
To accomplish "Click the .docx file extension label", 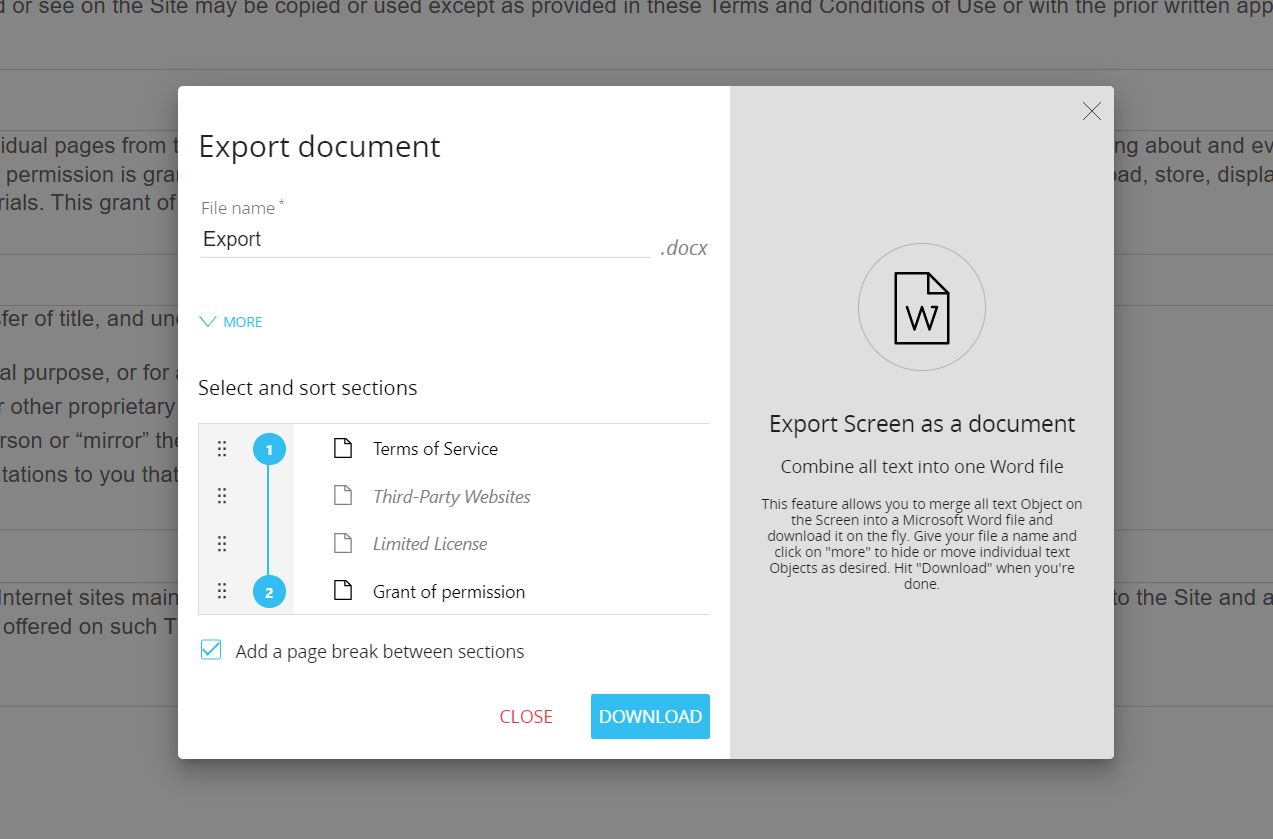I will (684, 248).
